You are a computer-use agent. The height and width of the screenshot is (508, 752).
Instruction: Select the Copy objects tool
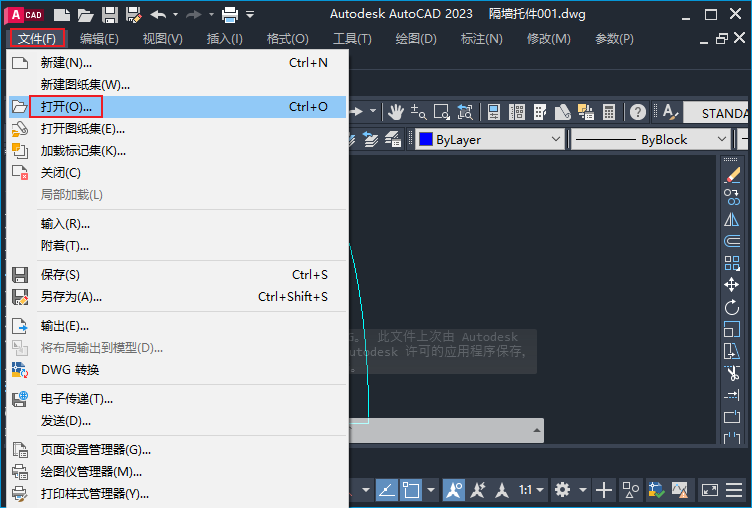point(732,197)
